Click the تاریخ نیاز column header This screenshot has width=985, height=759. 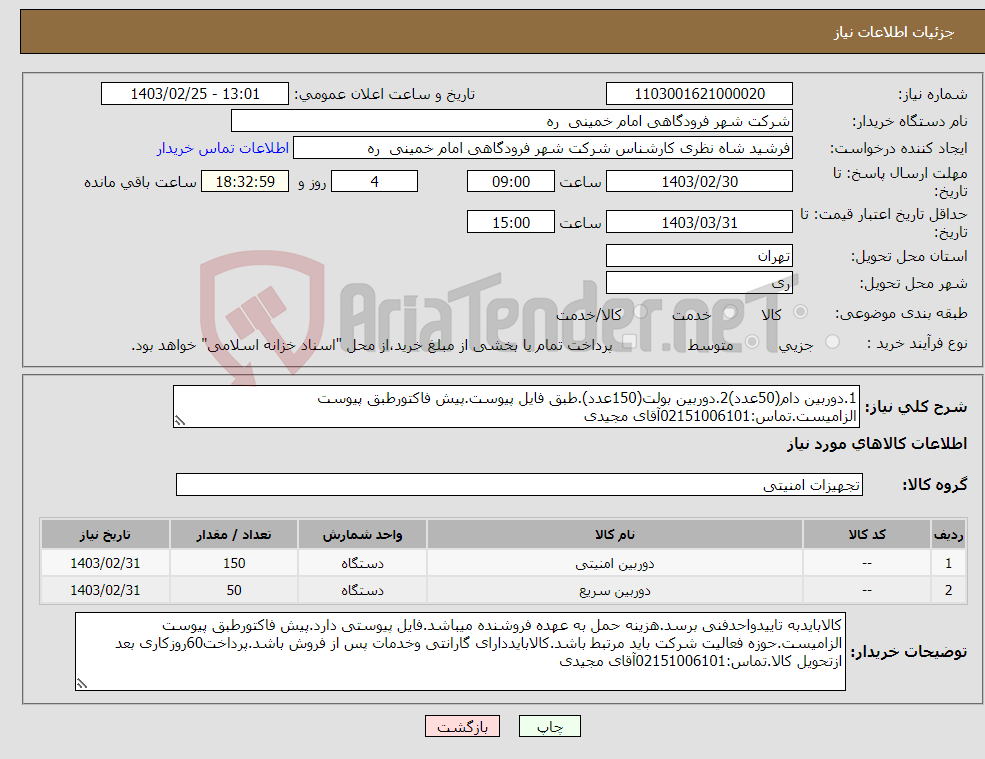coord(106,535)
